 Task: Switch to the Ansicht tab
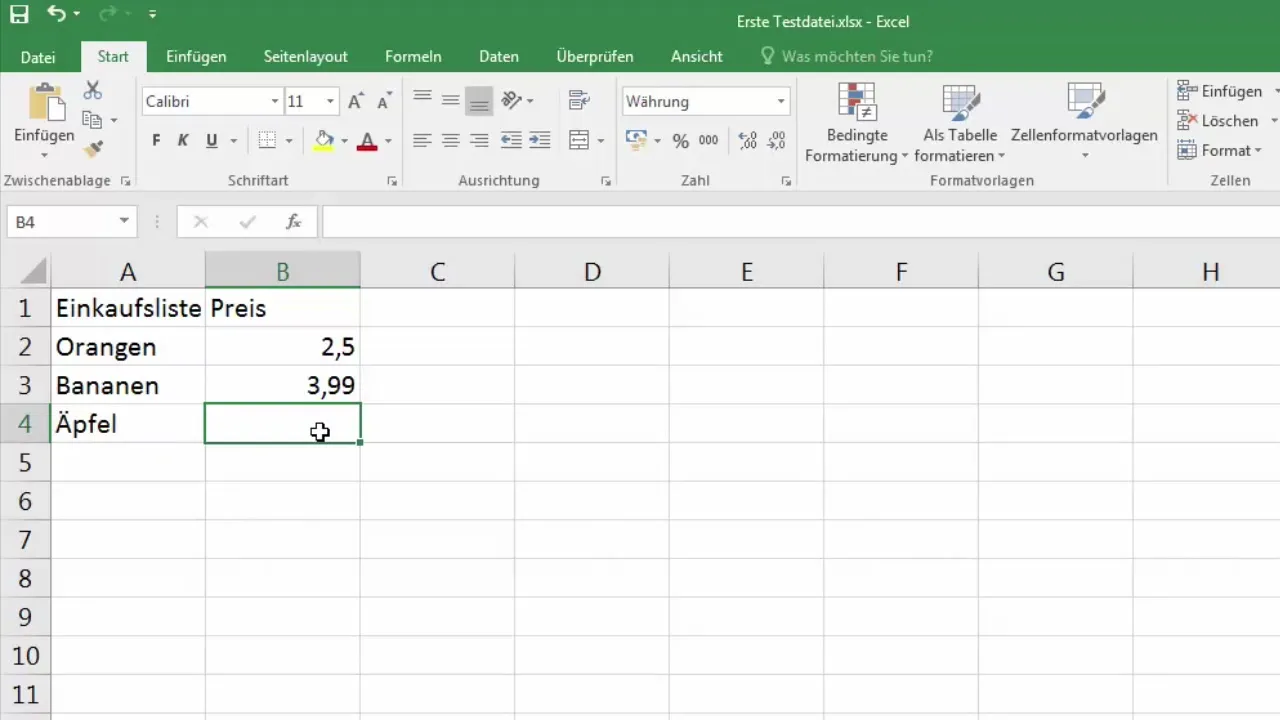tap(697, 57)
